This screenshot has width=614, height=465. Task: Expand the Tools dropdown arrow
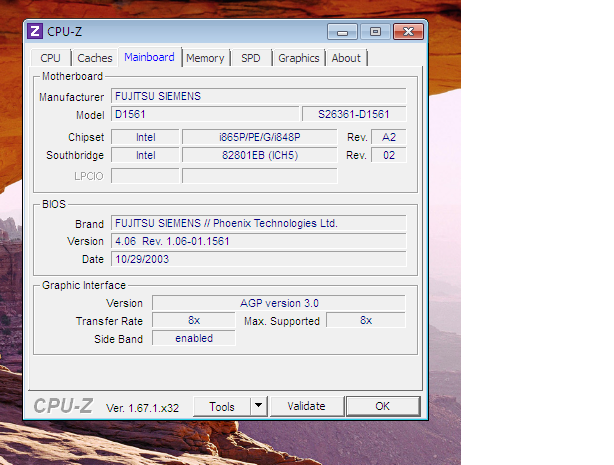pyautogui.click(x=258, y=406)
